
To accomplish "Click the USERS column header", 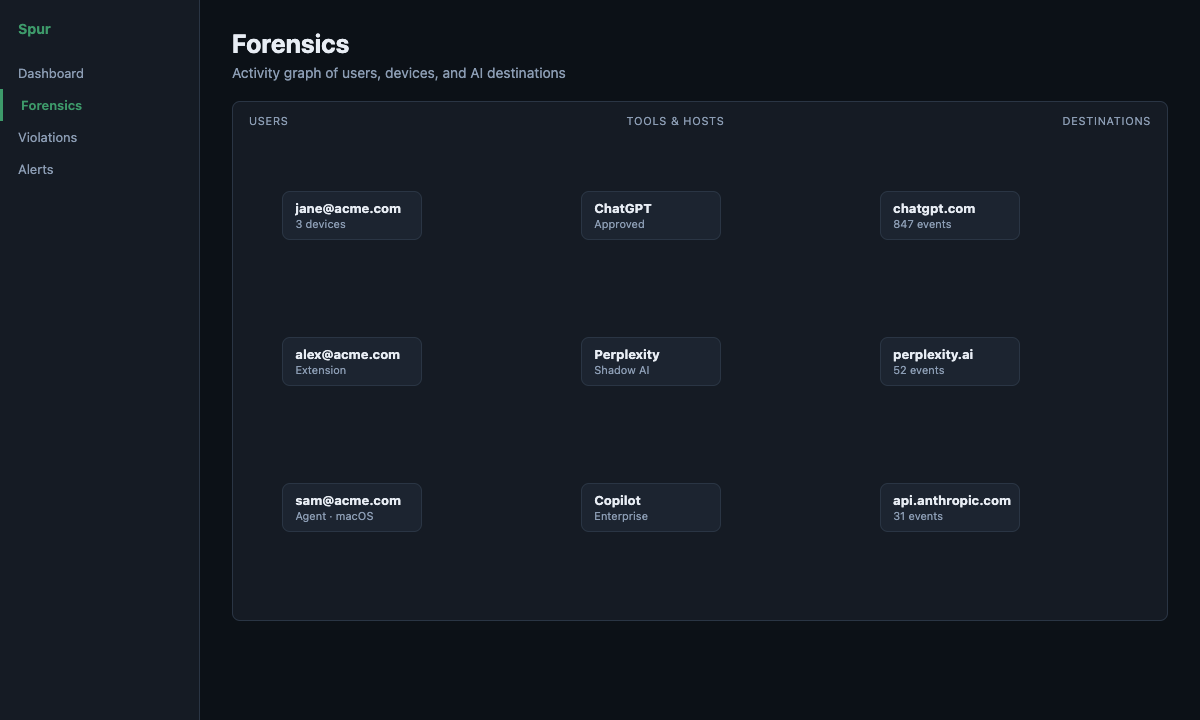I will coord(268,121).
